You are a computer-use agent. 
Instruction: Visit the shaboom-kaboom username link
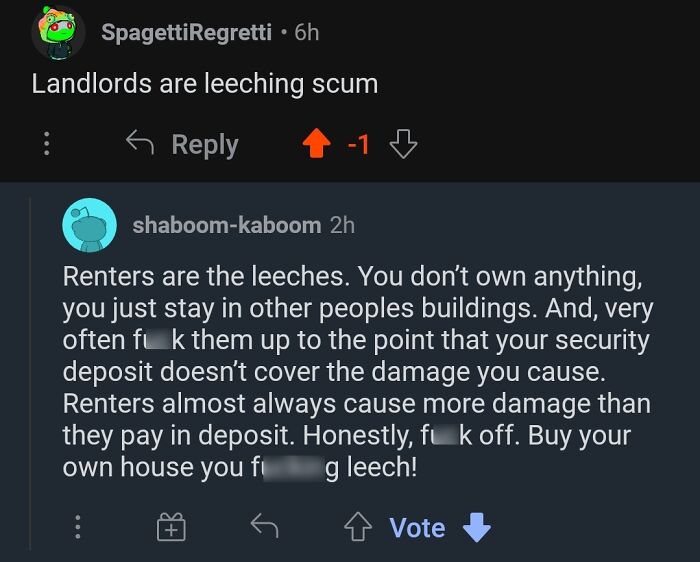[227, 224]
